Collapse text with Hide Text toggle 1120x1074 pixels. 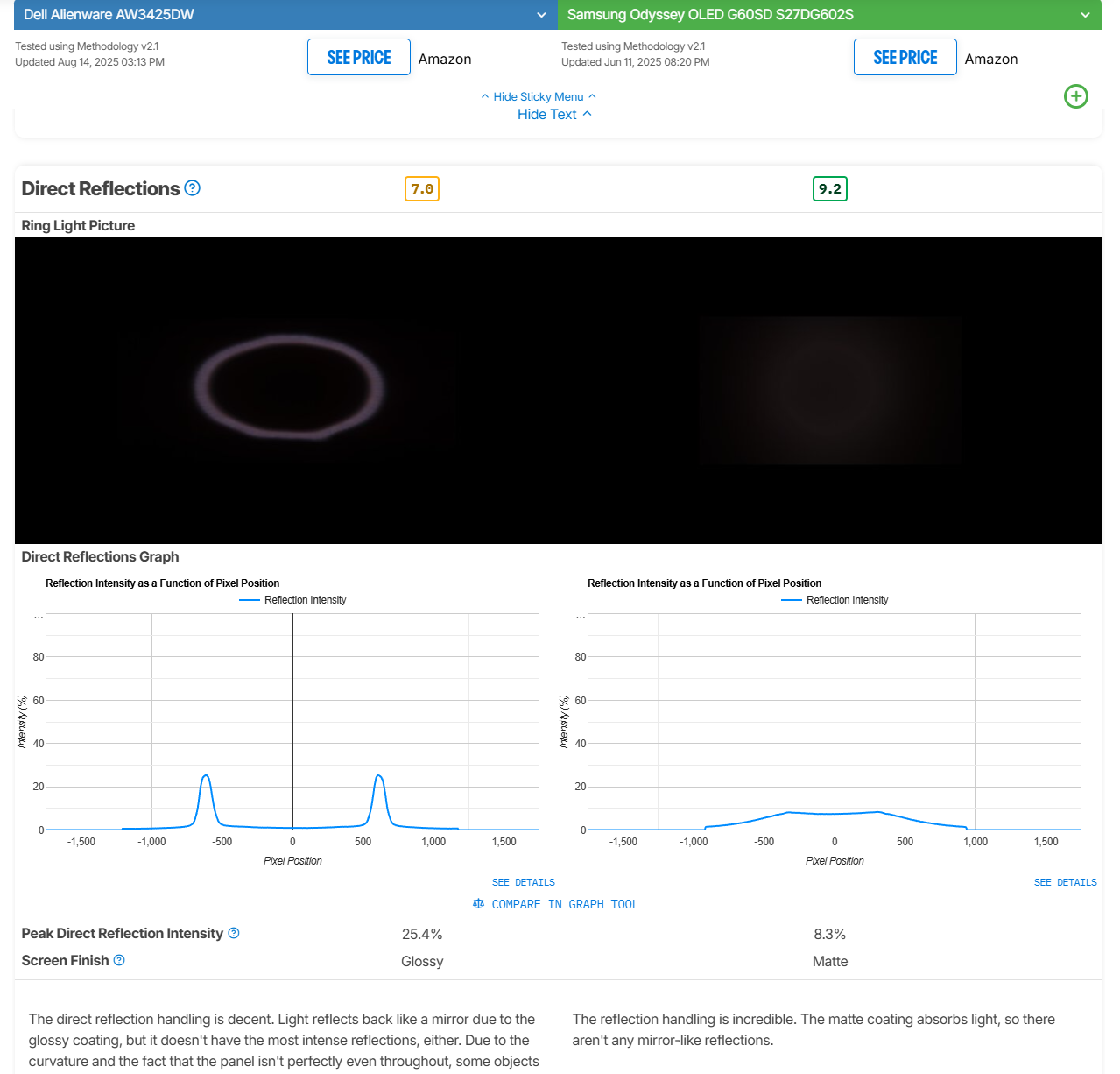coord(554,114)
